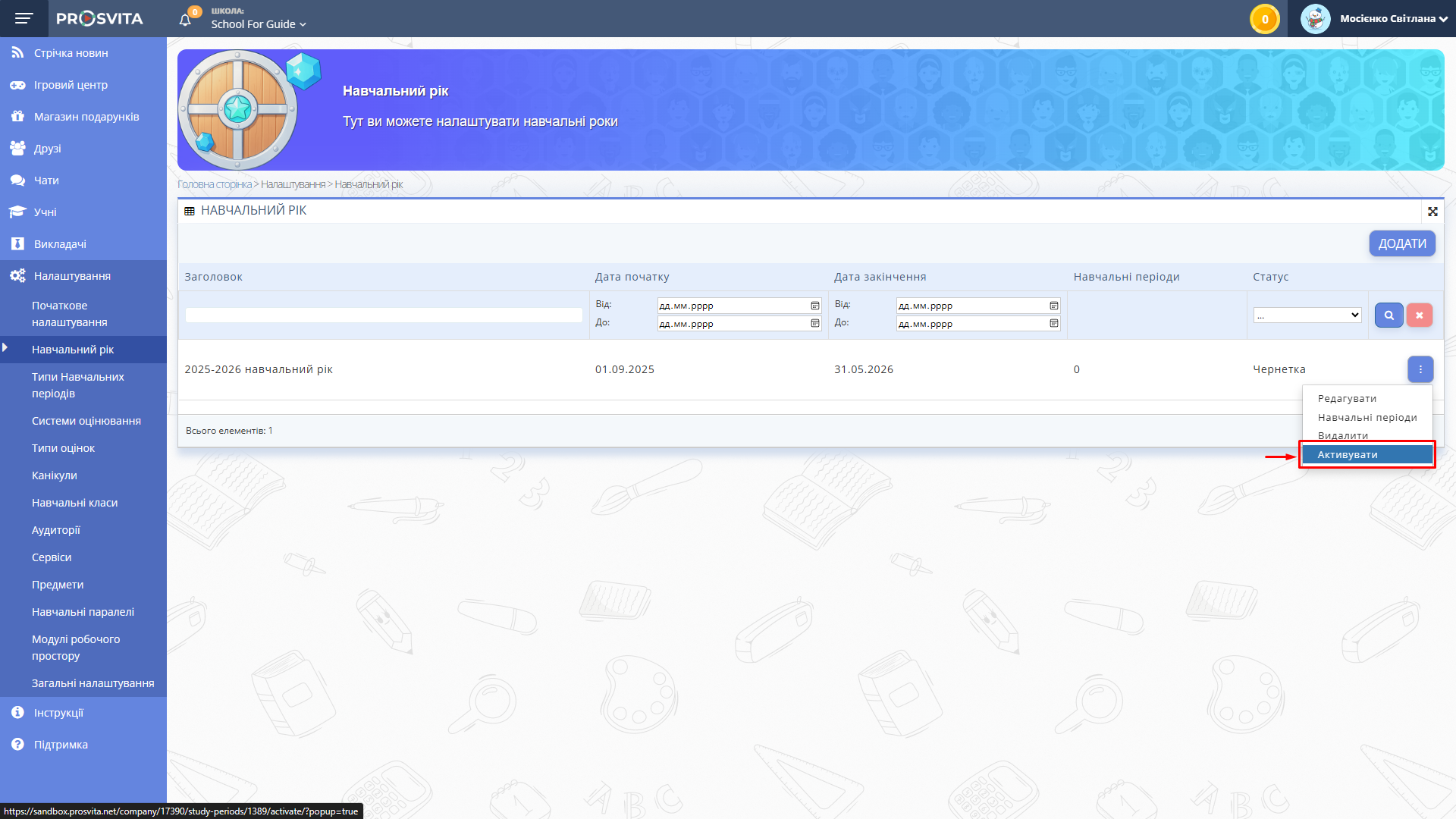
Task: Click the hamburger menu icon
Action: pos(24,18)
